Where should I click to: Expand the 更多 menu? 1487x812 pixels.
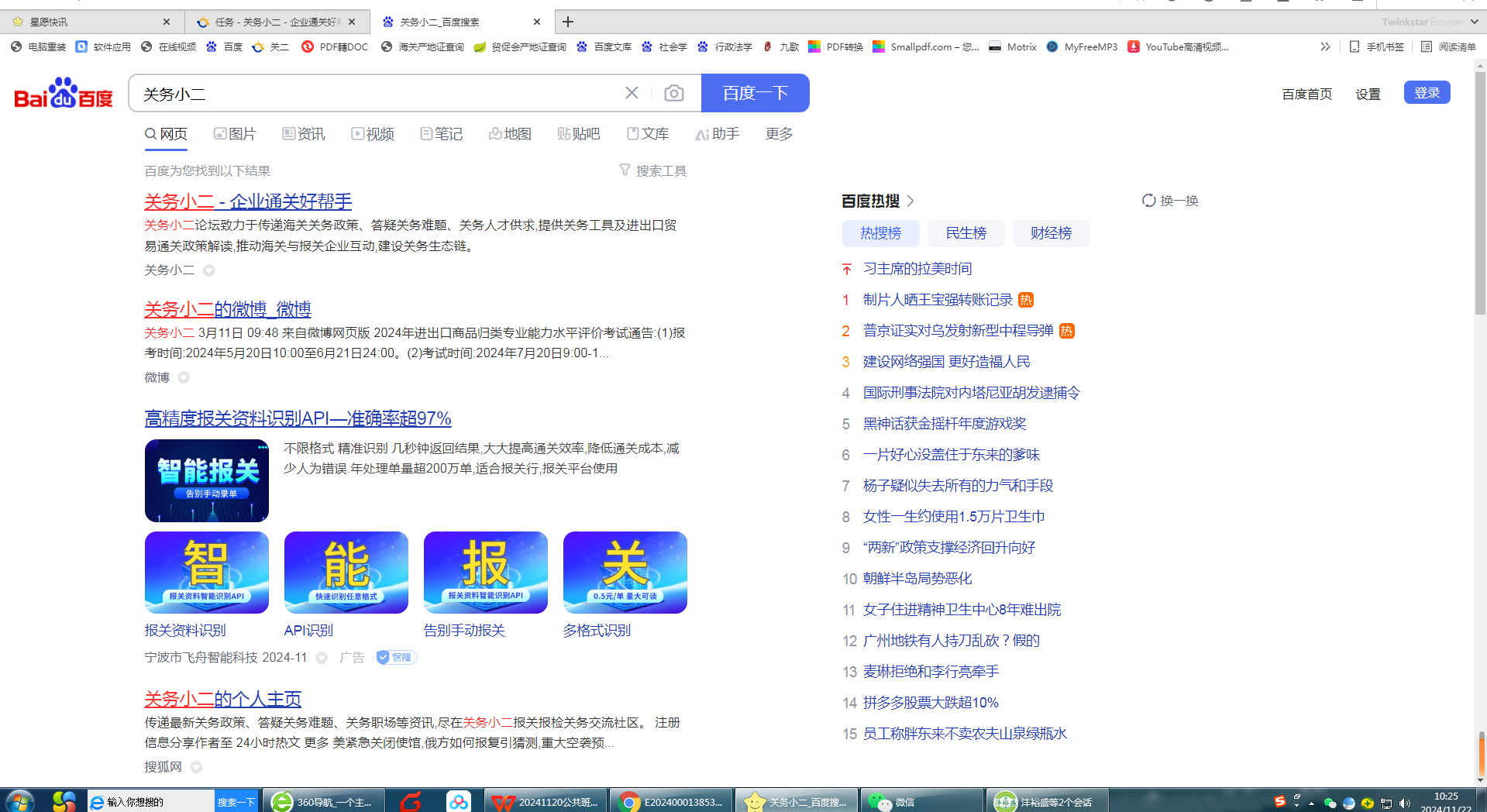(x=779, y=134)
